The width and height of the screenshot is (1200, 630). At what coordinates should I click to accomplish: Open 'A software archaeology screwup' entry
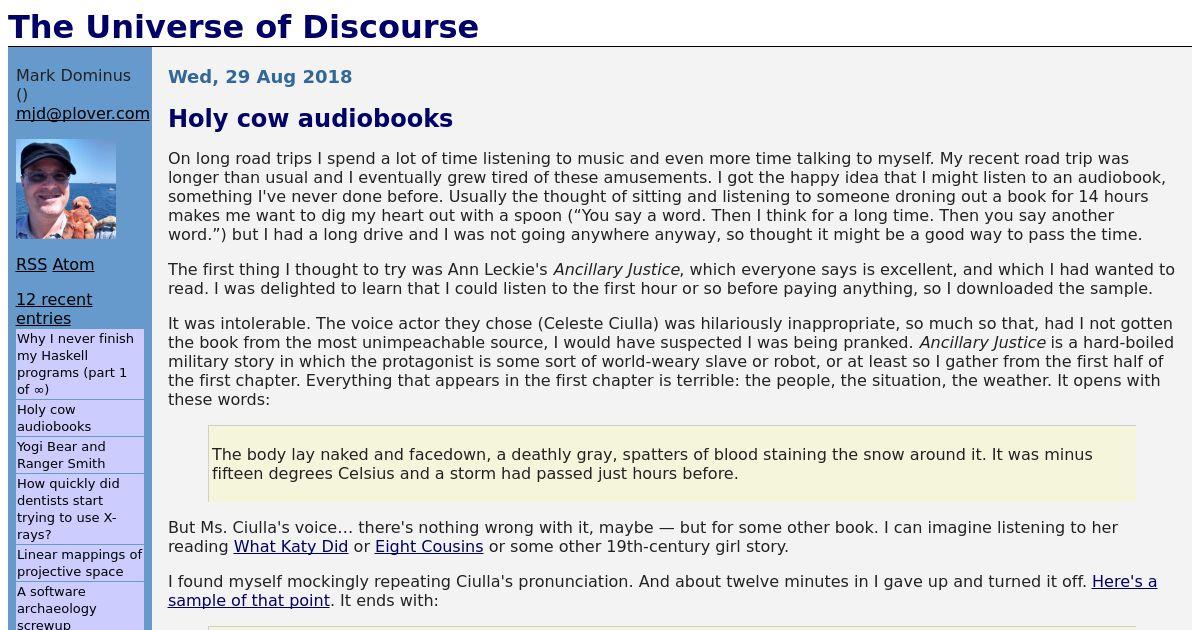[x=80, y=608]
